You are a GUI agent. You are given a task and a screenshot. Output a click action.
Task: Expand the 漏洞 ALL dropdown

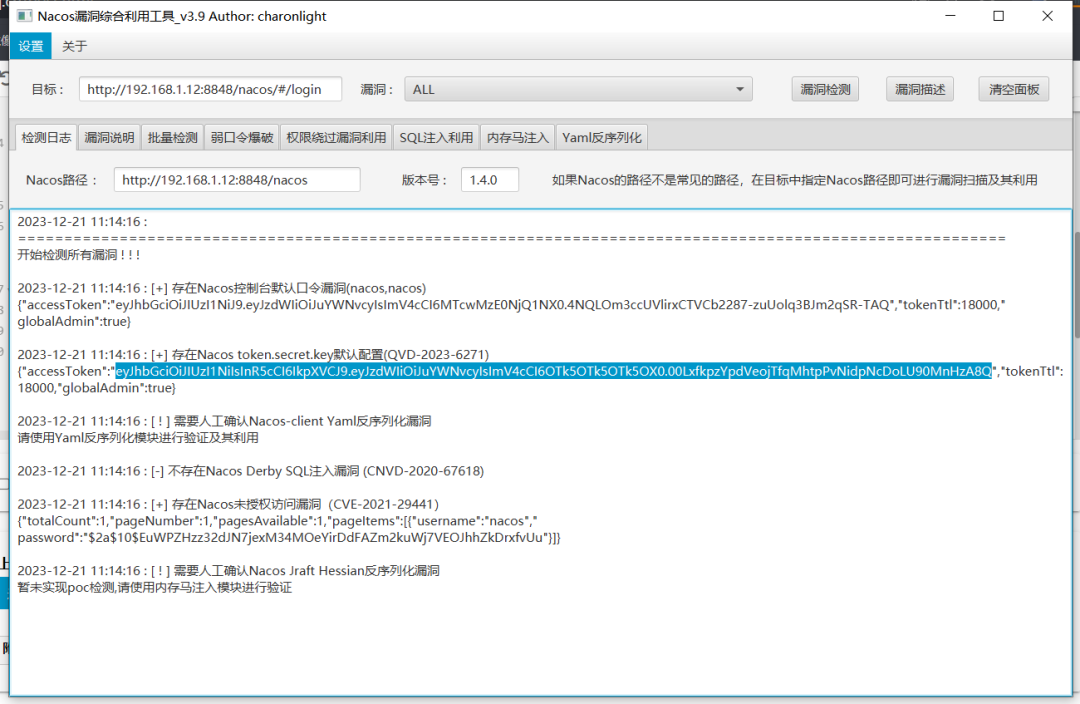[x=578, y=90]
